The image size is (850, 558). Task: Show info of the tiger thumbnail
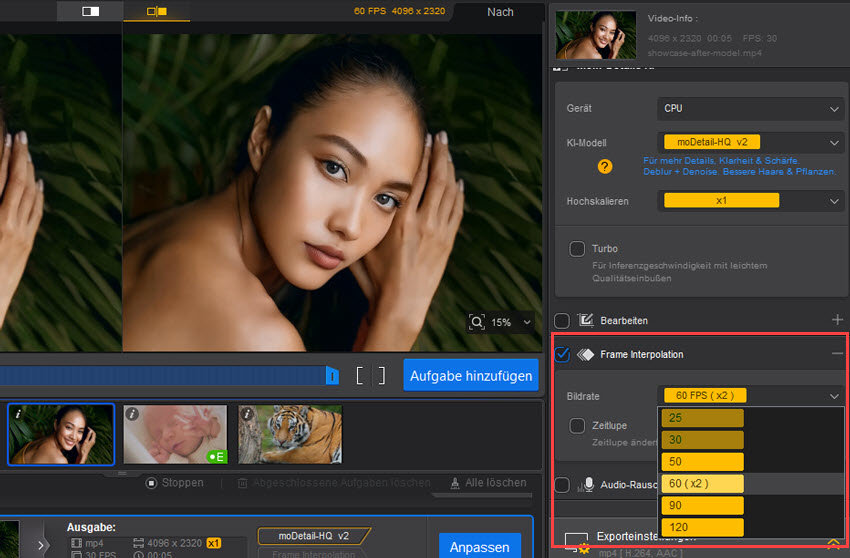[247, 414]
